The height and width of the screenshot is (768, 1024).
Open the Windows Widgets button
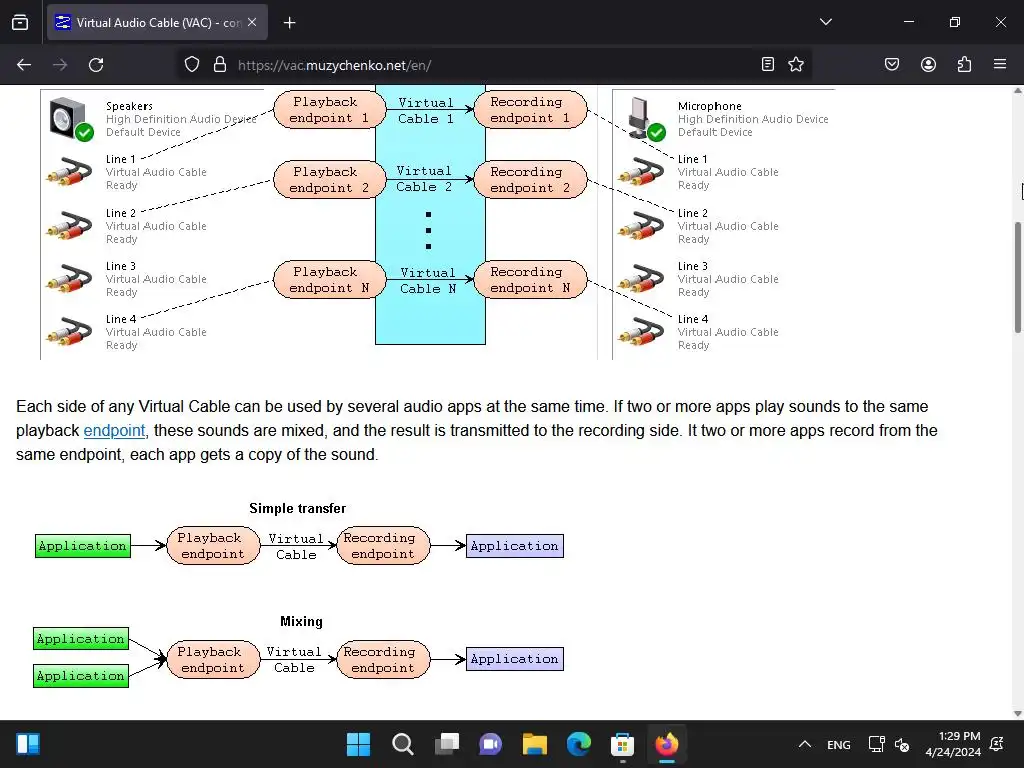28,744
